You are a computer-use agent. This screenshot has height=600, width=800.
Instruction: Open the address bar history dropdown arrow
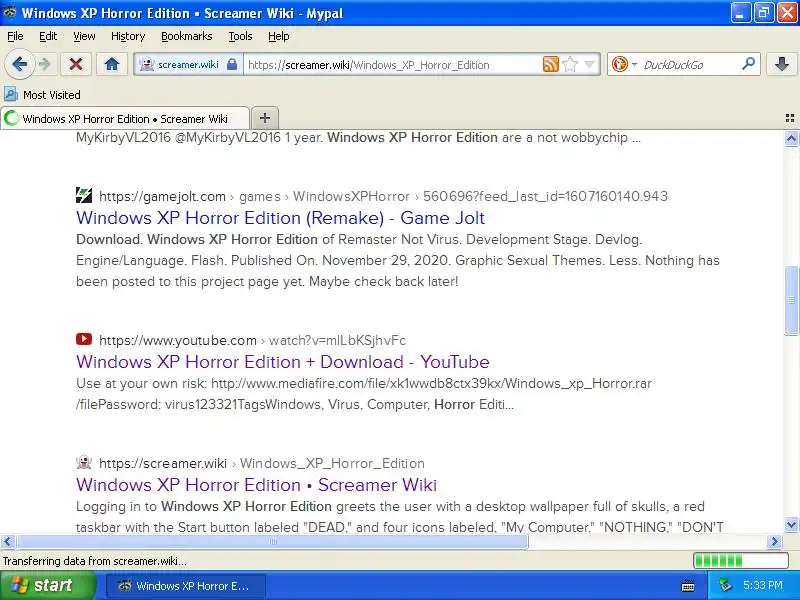[x=590, y=64]
